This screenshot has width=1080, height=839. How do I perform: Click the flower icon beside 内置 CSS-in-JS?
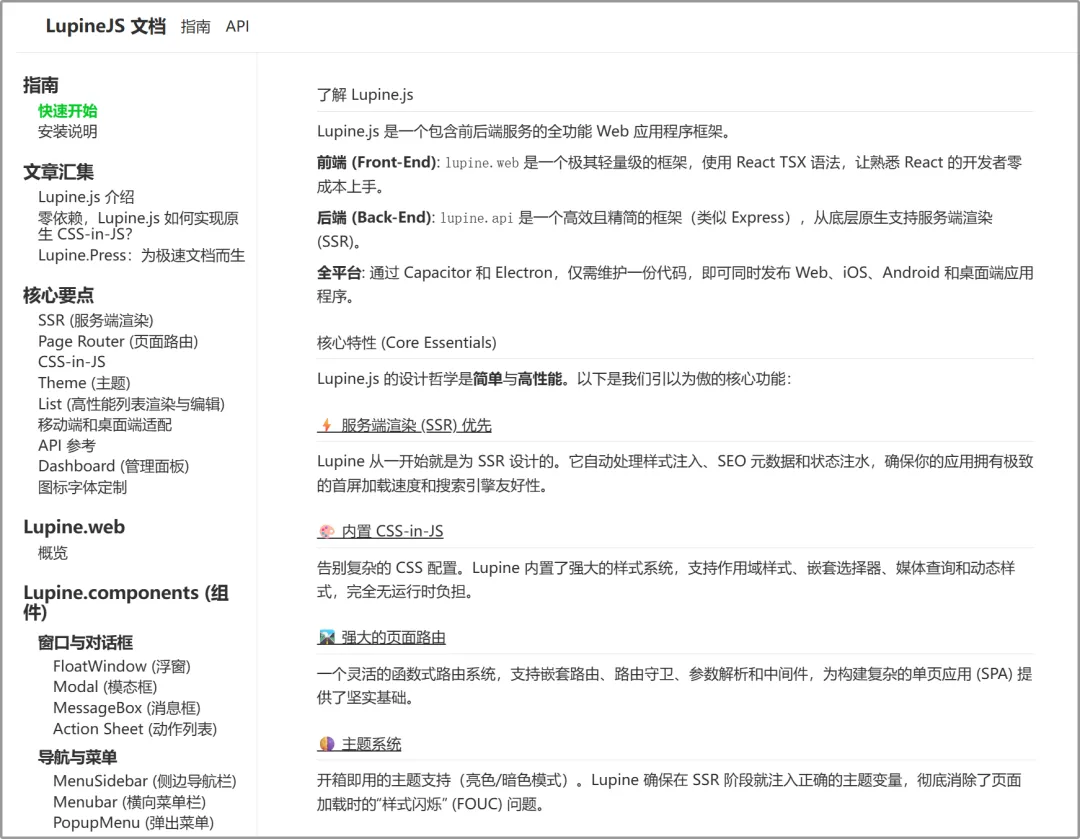[x=326, y=531]
